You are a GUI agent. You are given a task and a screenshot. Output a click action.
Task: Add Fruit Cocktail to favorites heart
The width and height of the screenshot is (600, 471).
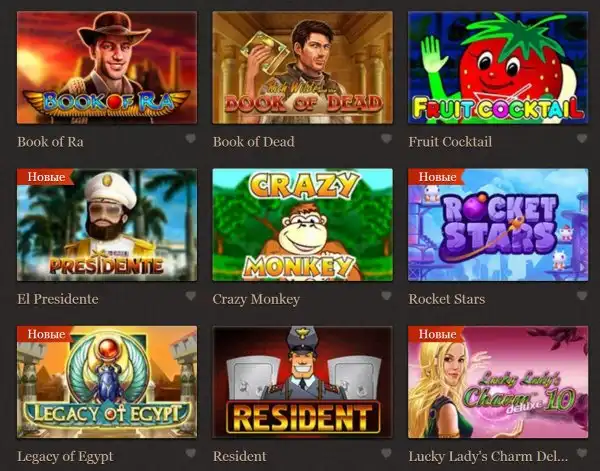click(x=582, y=139)
